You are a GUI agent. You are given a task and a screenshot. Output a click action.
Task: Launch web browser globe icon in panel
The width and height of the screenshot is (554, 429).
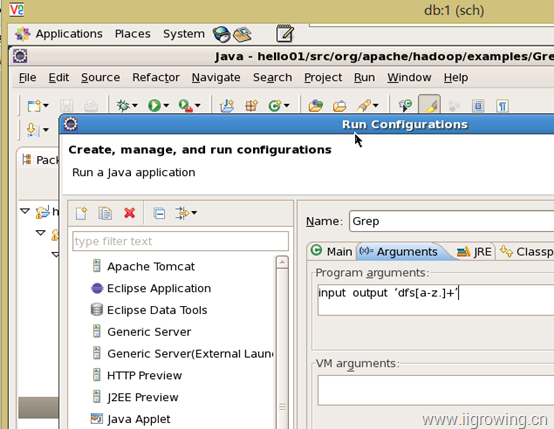(222, 34)
